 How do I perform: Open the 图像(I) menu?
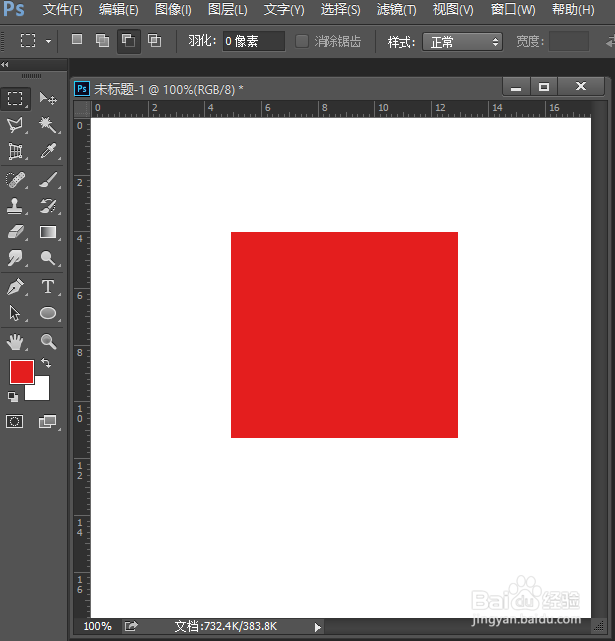click(173, 9)
